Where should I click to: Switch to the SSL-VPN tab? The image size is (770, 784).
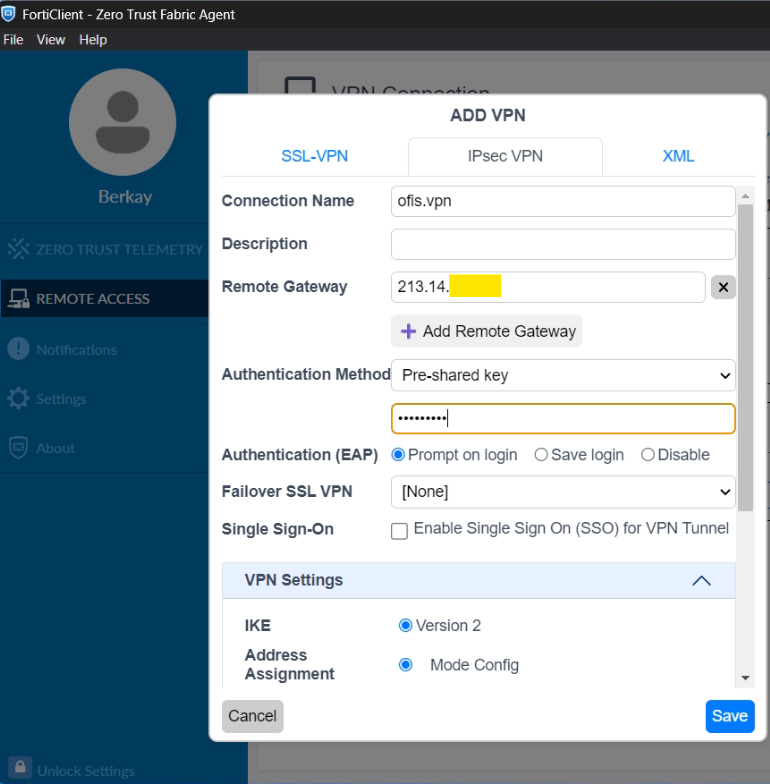click(x=314, y=156)
